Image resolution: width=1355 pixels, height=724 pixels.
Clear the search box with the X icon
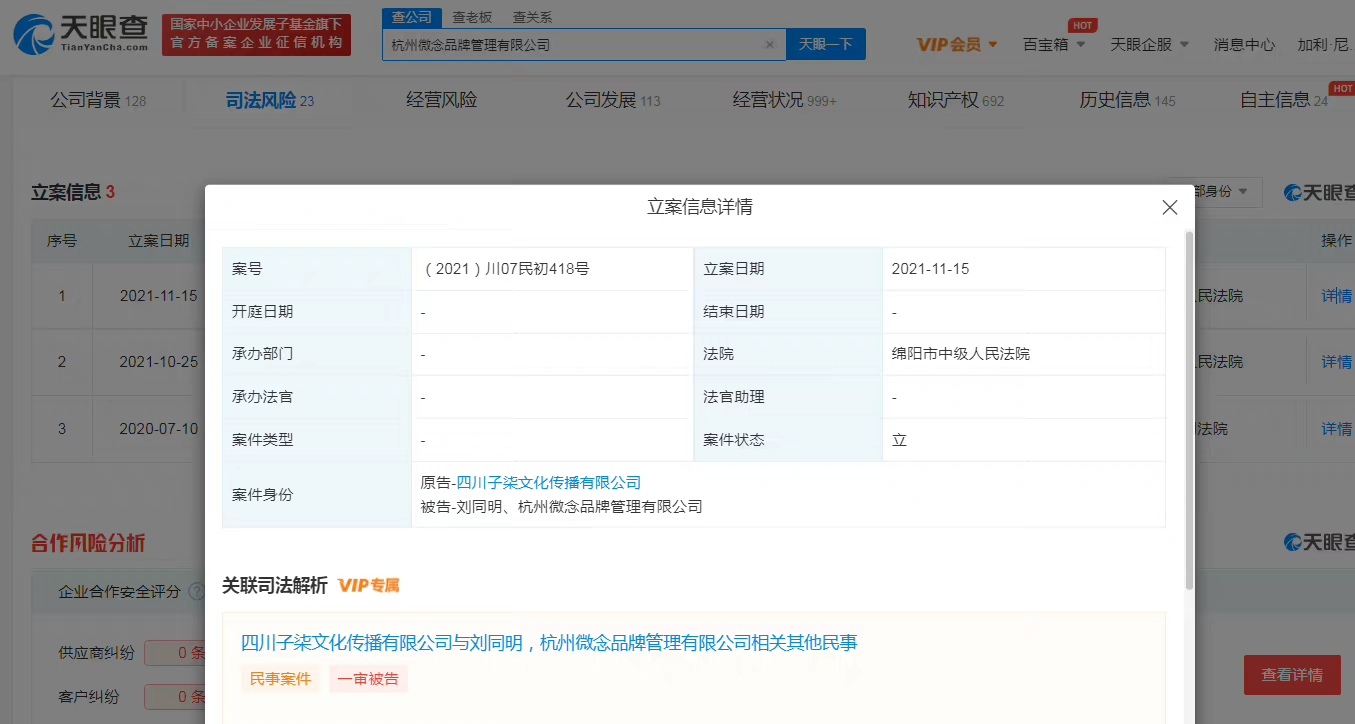(x=769, y=45)
